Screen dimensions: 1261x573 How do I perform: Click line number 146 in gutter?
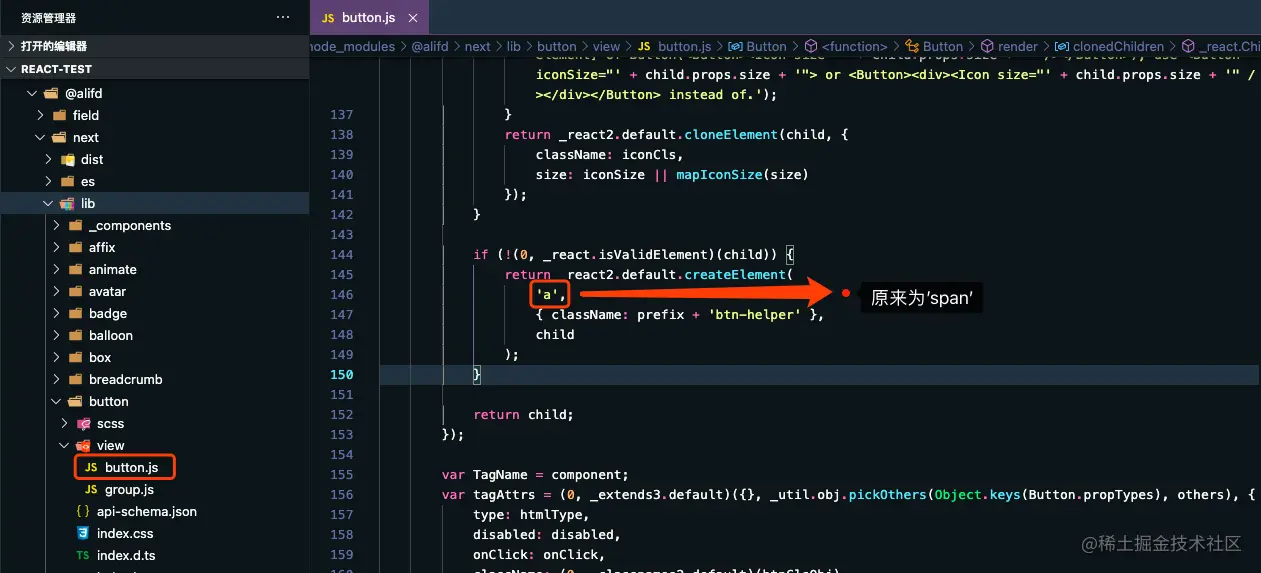[x=341, y=294]
